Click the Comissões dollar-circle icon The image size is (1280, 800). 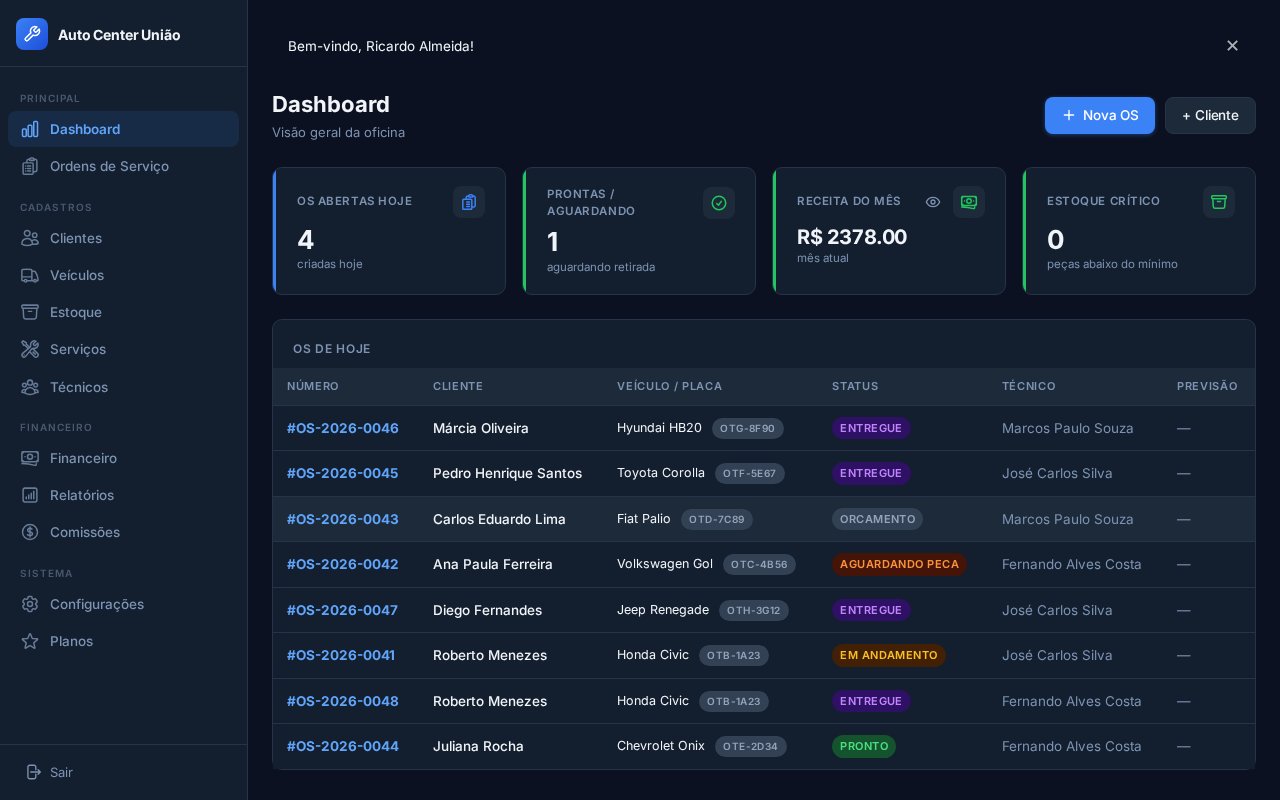pos(30,532)
